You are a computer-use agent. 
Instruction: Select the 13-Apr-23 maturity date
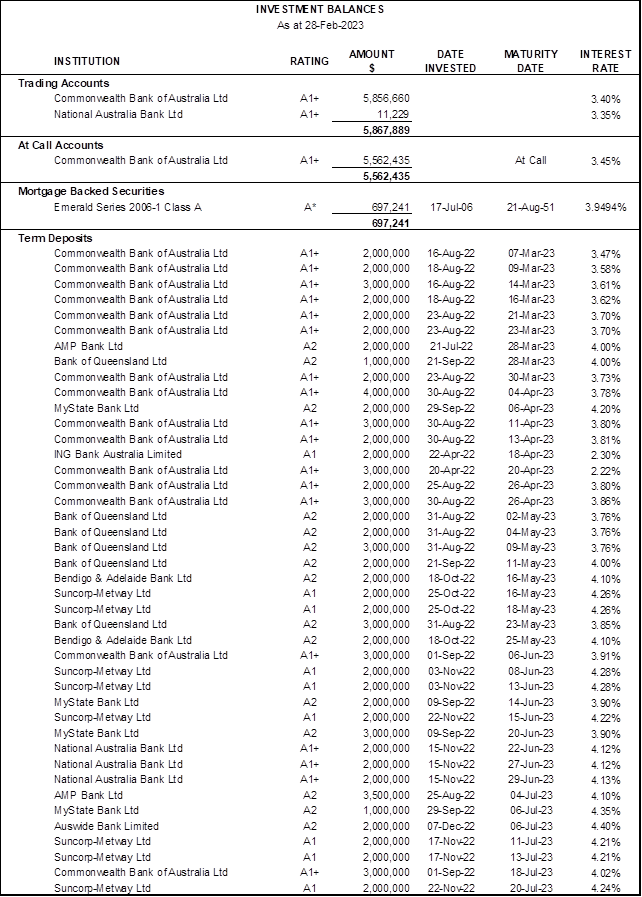(x=531, y=439)
